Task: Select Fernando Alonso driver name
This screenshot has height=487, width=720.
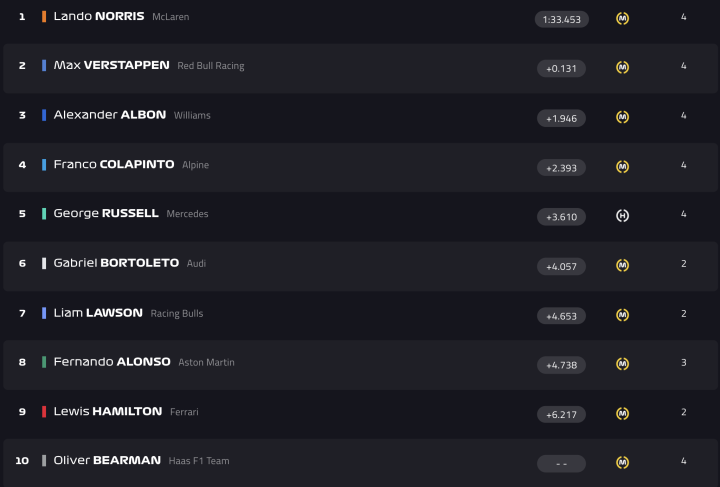Action: [111, 361]
